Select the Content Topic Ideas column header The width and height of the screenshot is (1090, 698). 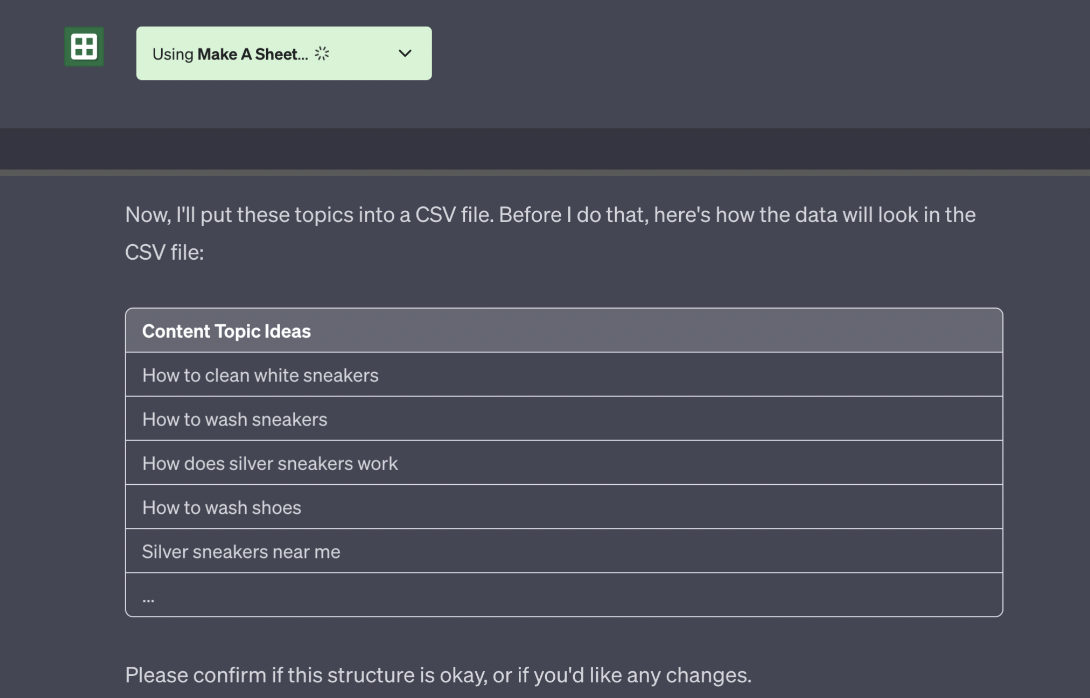coord(226,331)
